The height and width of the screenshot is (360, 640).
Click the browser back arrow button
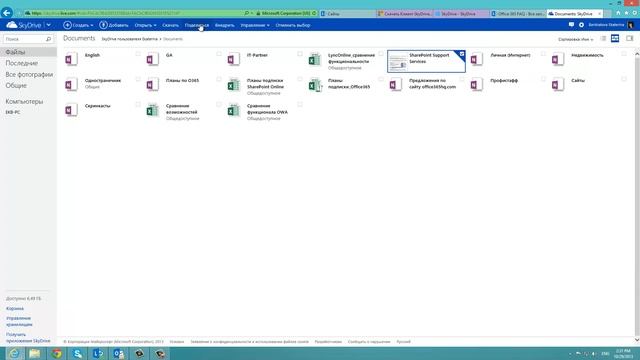coord(7,13)
